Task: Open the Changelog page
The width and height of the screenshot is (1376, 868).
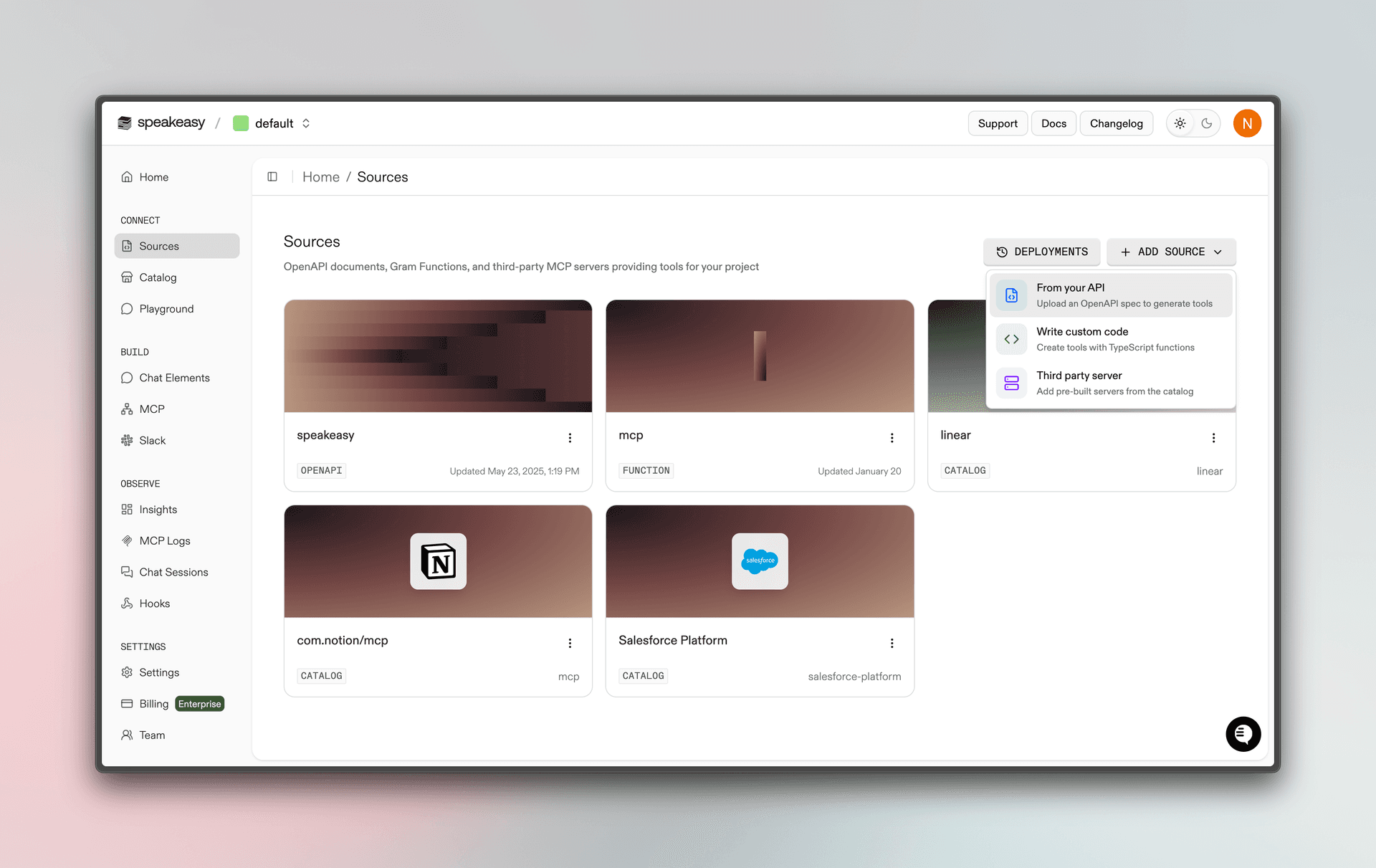Action: click(1116, 123)
